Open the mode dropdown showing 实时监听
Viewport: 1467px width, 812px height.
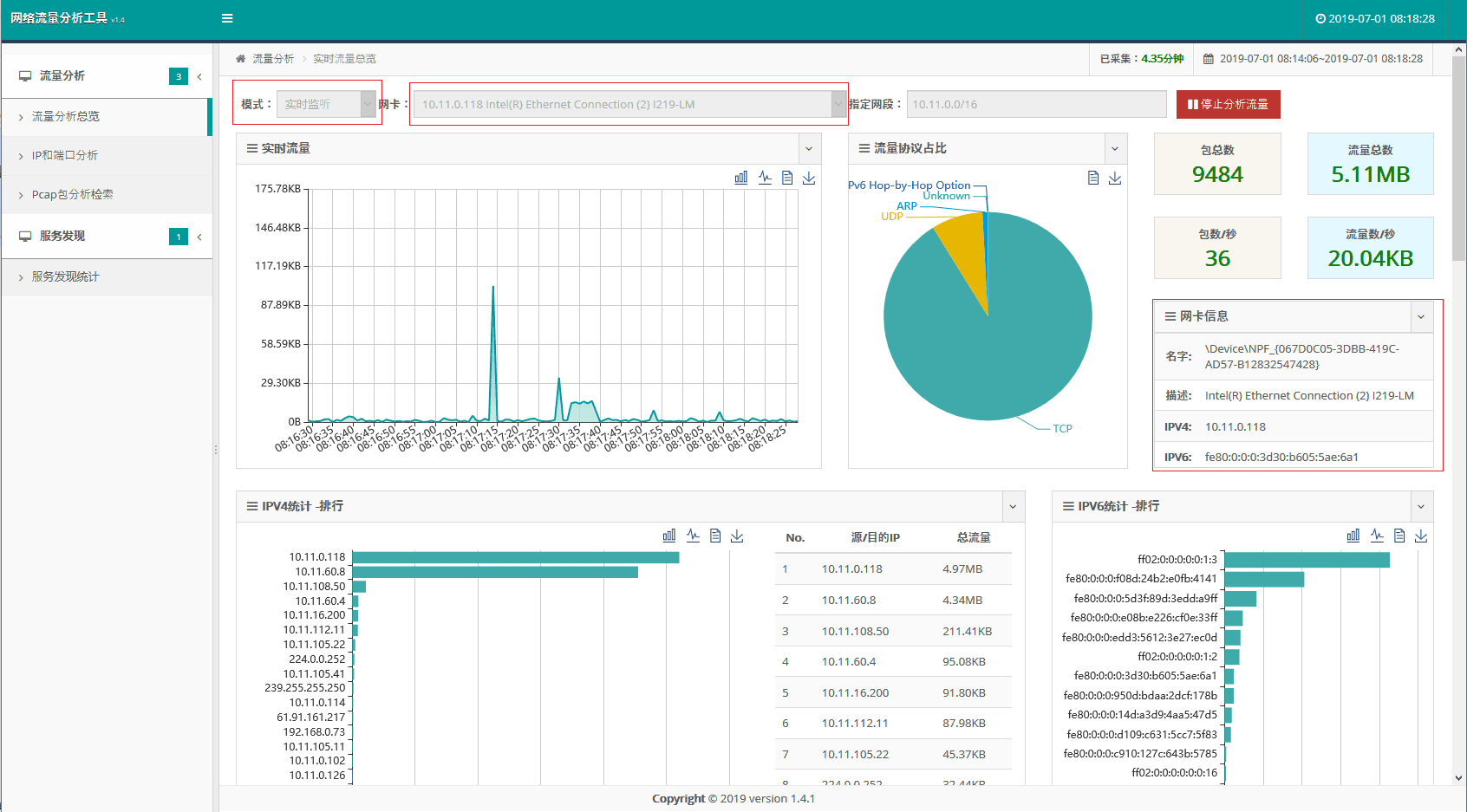325,104
